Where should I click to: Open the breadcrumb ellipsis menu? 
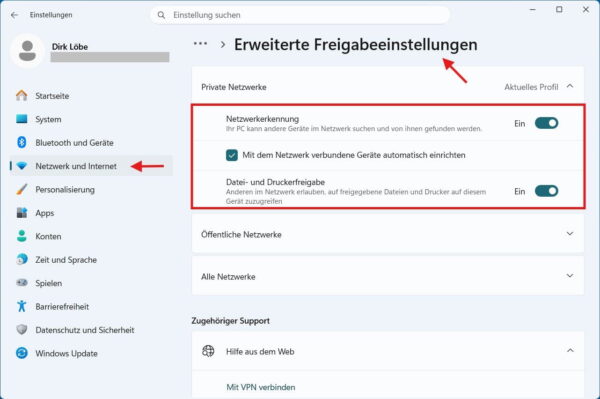click(201, 44)
